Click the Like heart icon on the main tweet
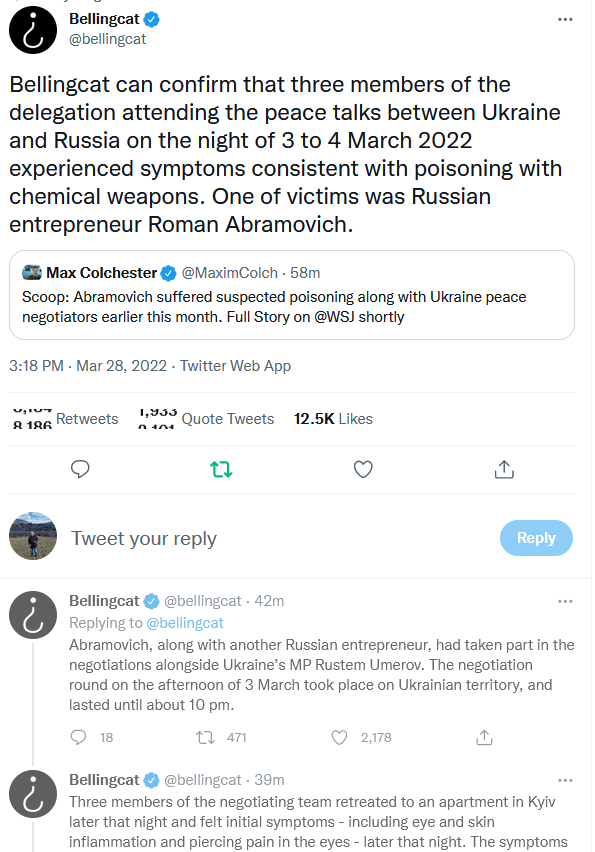 point(363,469)
